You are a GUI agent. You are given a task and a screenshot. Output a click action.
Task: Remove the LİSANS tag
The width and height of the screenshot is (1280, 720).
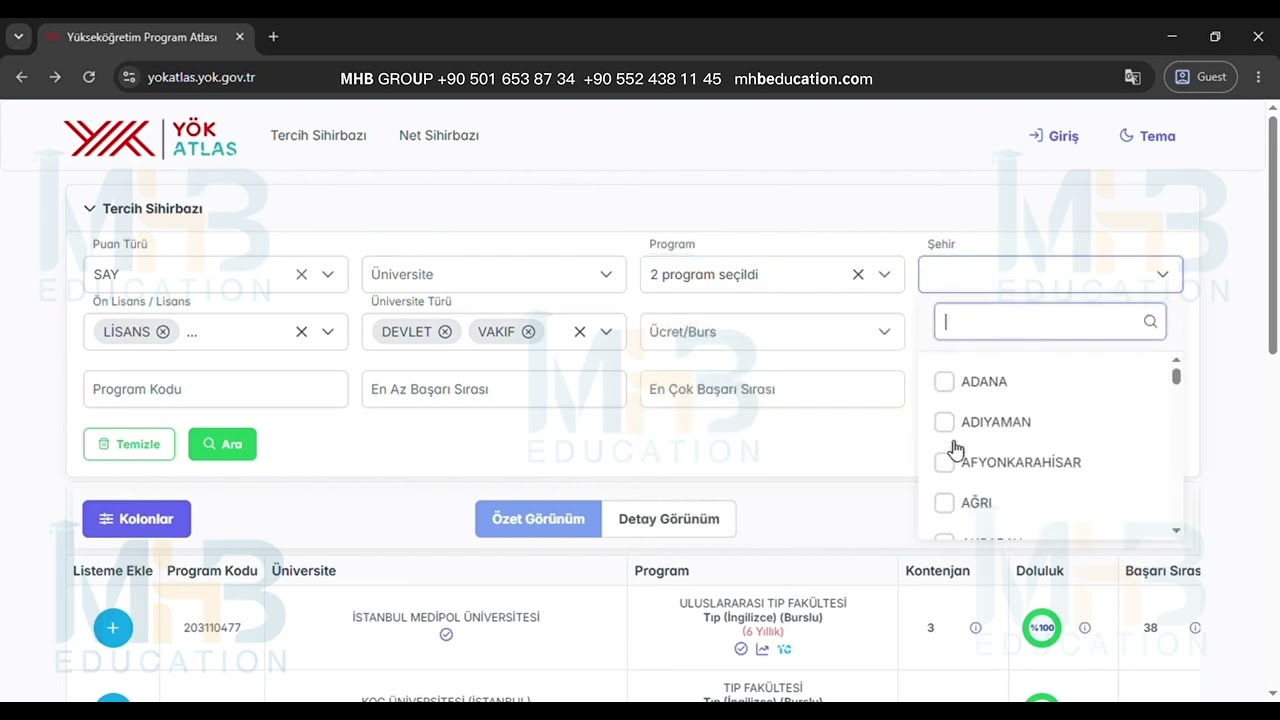click(x=163, y=332)
